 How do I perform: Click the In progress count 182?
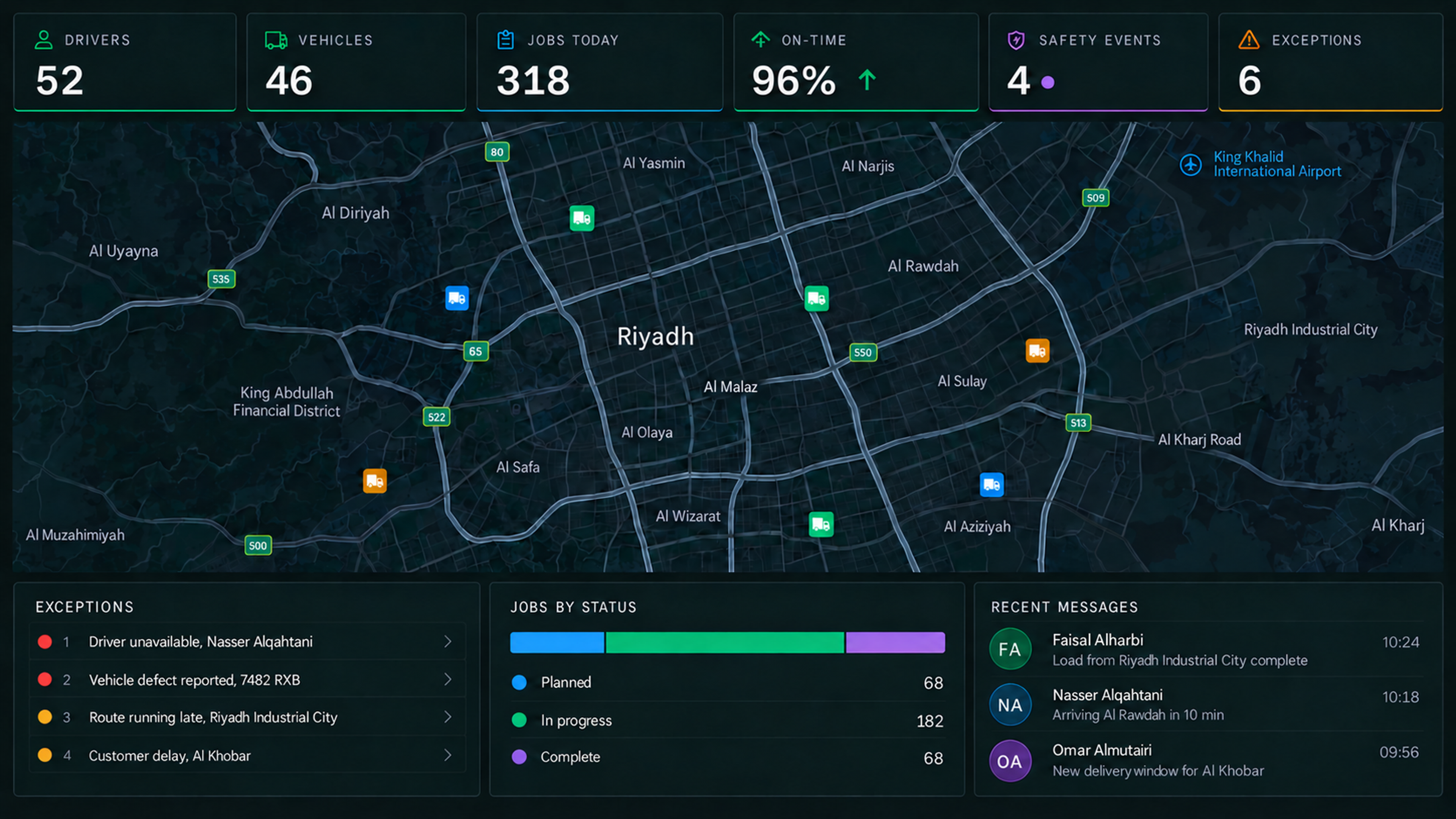pyautogui.click(x=930, y=721)
